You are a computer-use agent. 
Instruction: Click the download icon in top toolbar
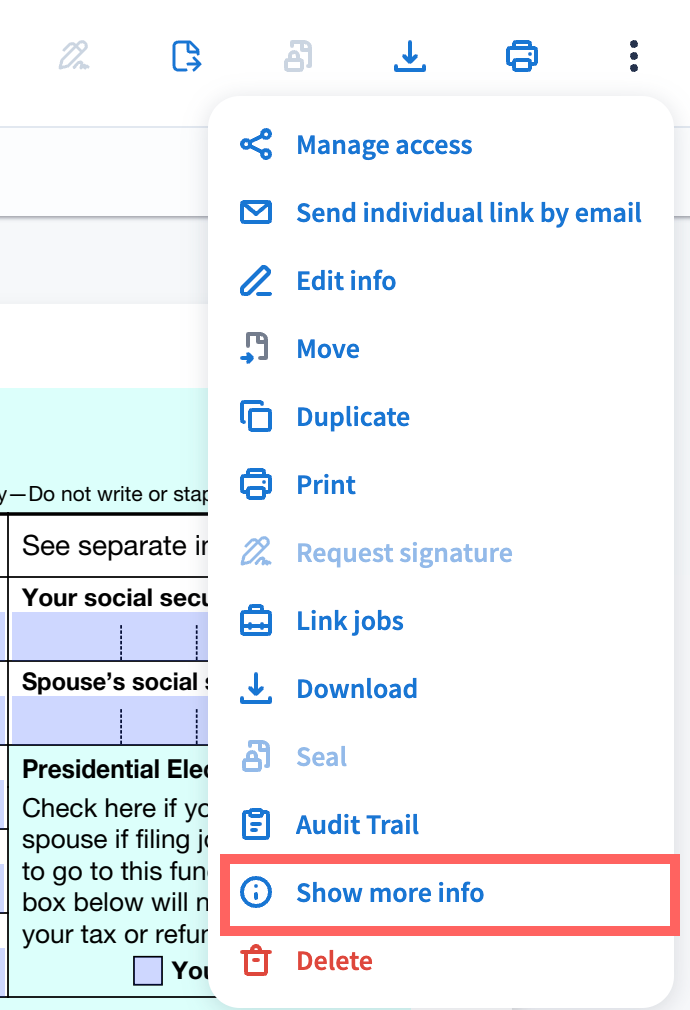(409, 56)
